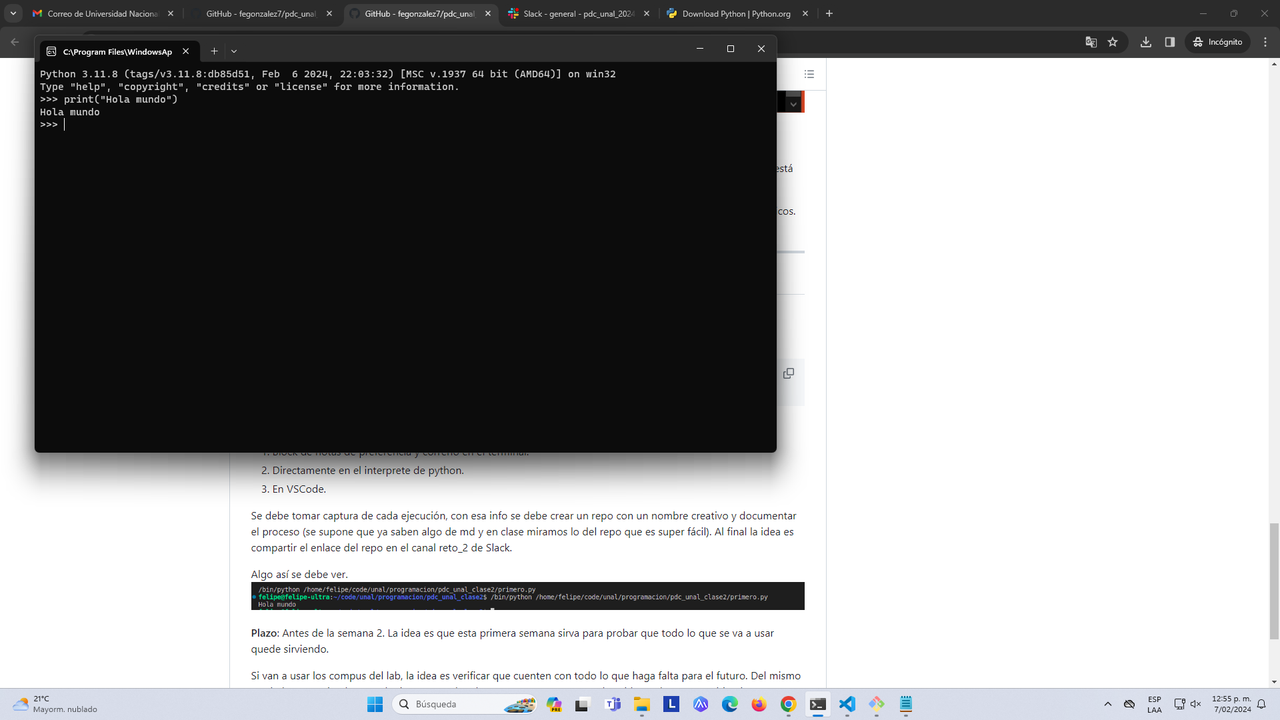Open a new tab in Windows Terminal with plus button
Viewport: 1280px width, 720px height.
coord(214,51)
